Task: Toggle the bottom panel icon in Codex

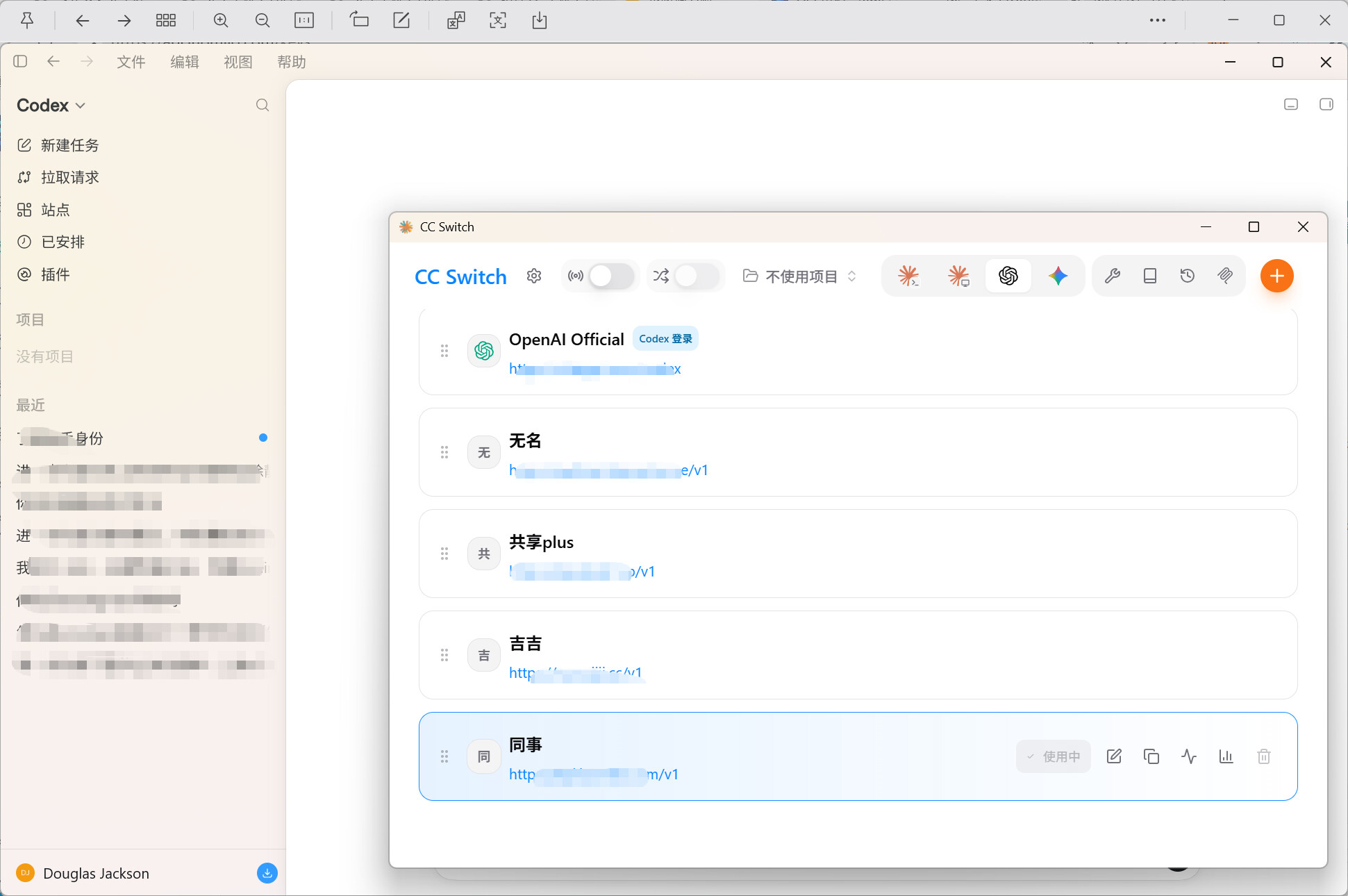Action: (x=1291, y=104)
